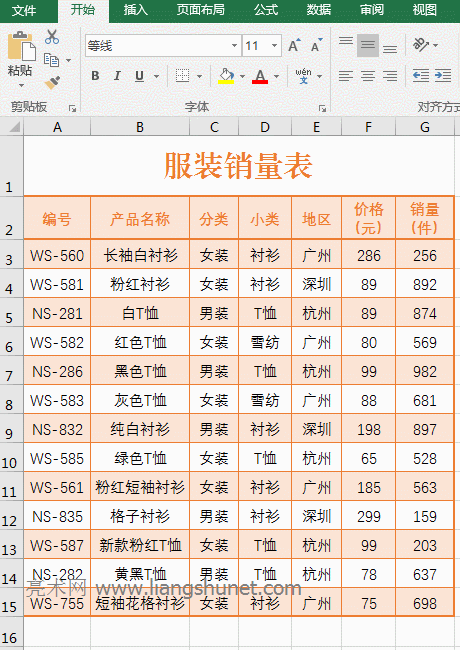Decrease the cell indent
The width and height of the screenshot is (460, 650).
pos(421,76)
